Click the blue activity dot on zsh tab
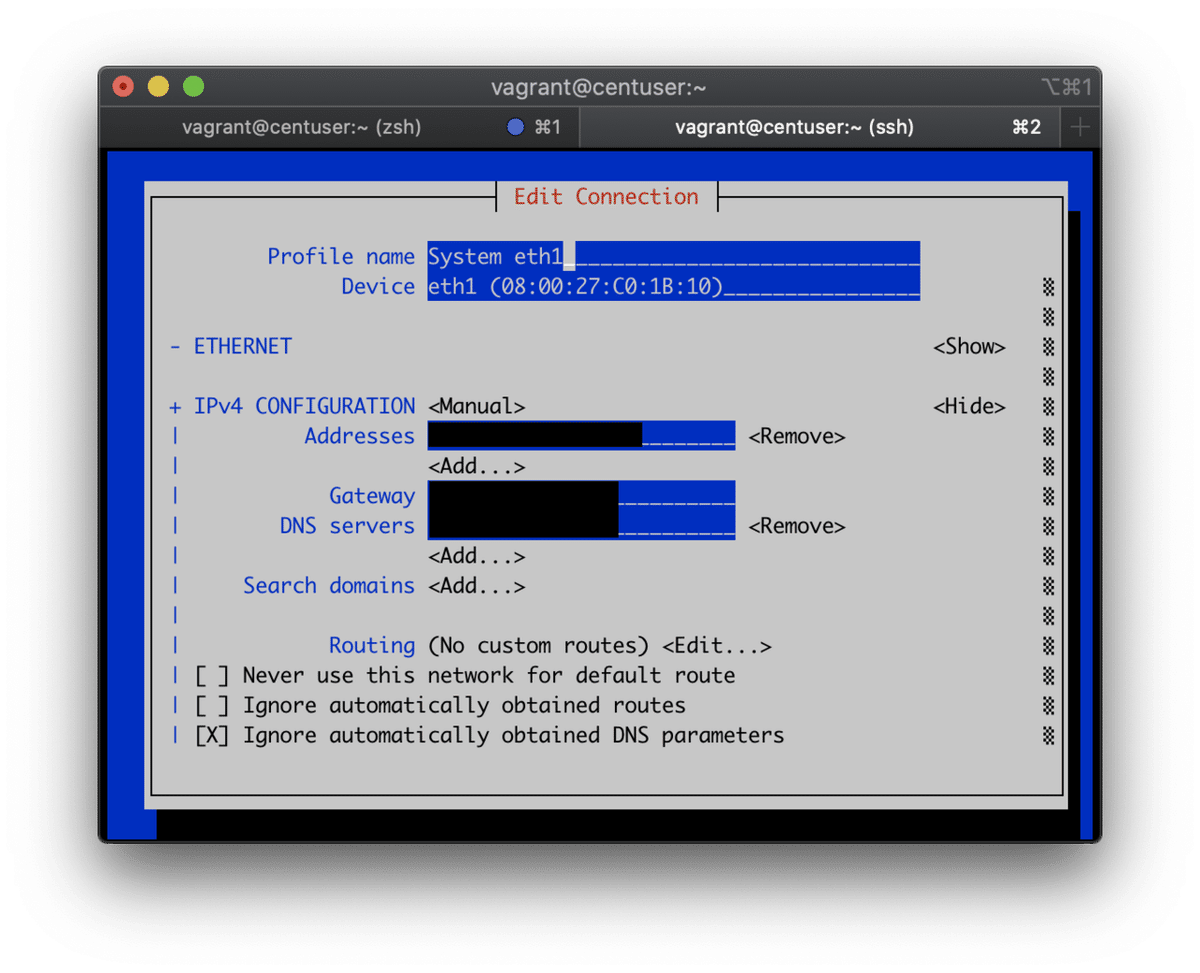Viewport: 1200px width, 973px height. coord(516,127)
